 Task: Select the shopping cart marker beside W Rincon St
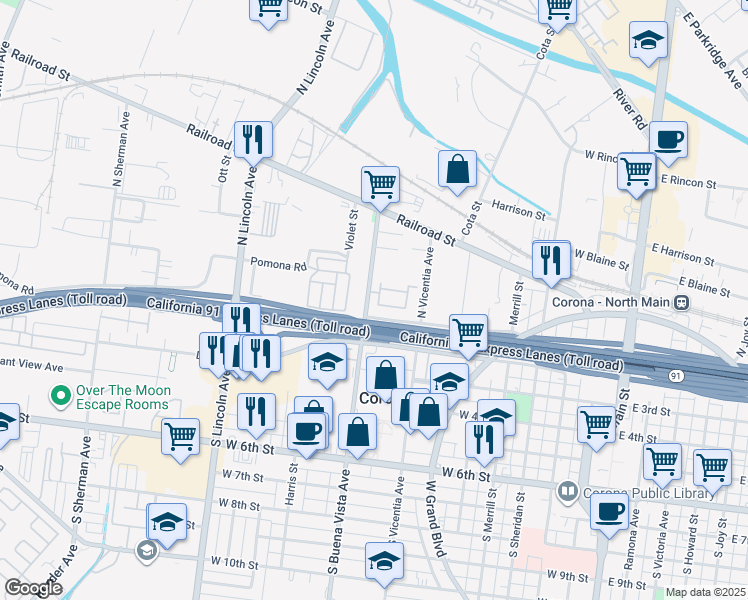point(636,170)
